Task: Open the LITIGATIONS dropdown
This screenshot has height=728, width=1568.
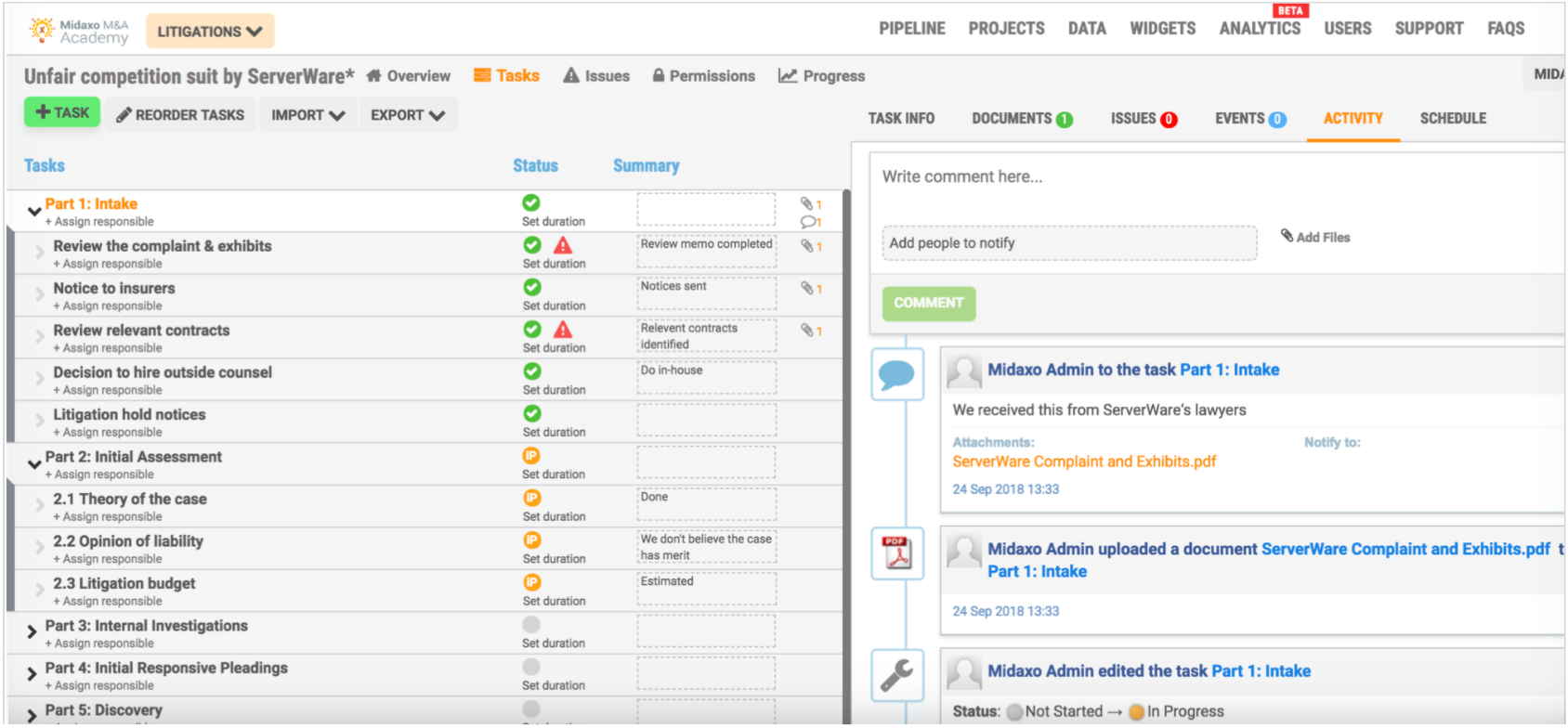Action: pyautogui.click(x=210, y=32)
